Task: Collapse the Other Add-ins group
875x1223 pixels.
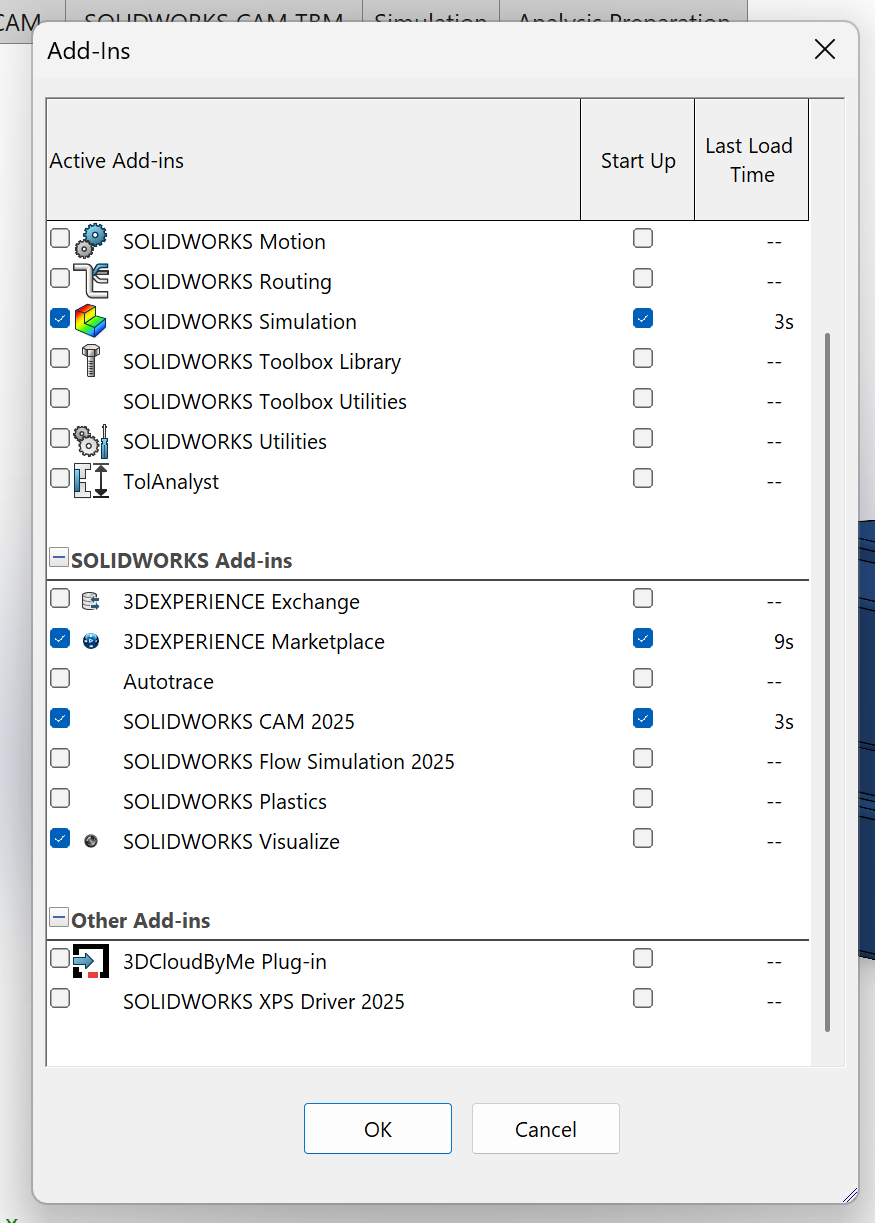Action: point(59,918)
